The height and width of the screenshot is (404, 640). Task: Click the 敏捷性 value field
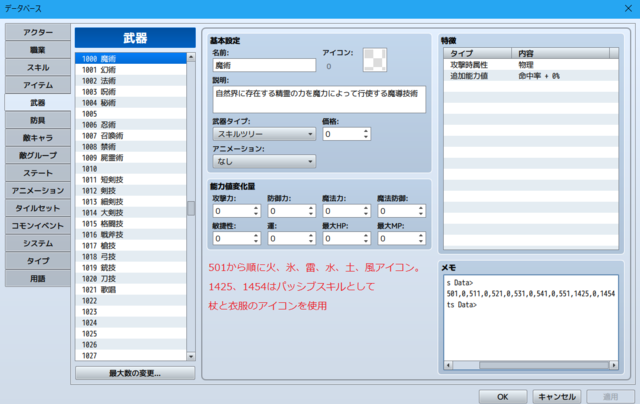pyautogui.click(x=236, y=238)
